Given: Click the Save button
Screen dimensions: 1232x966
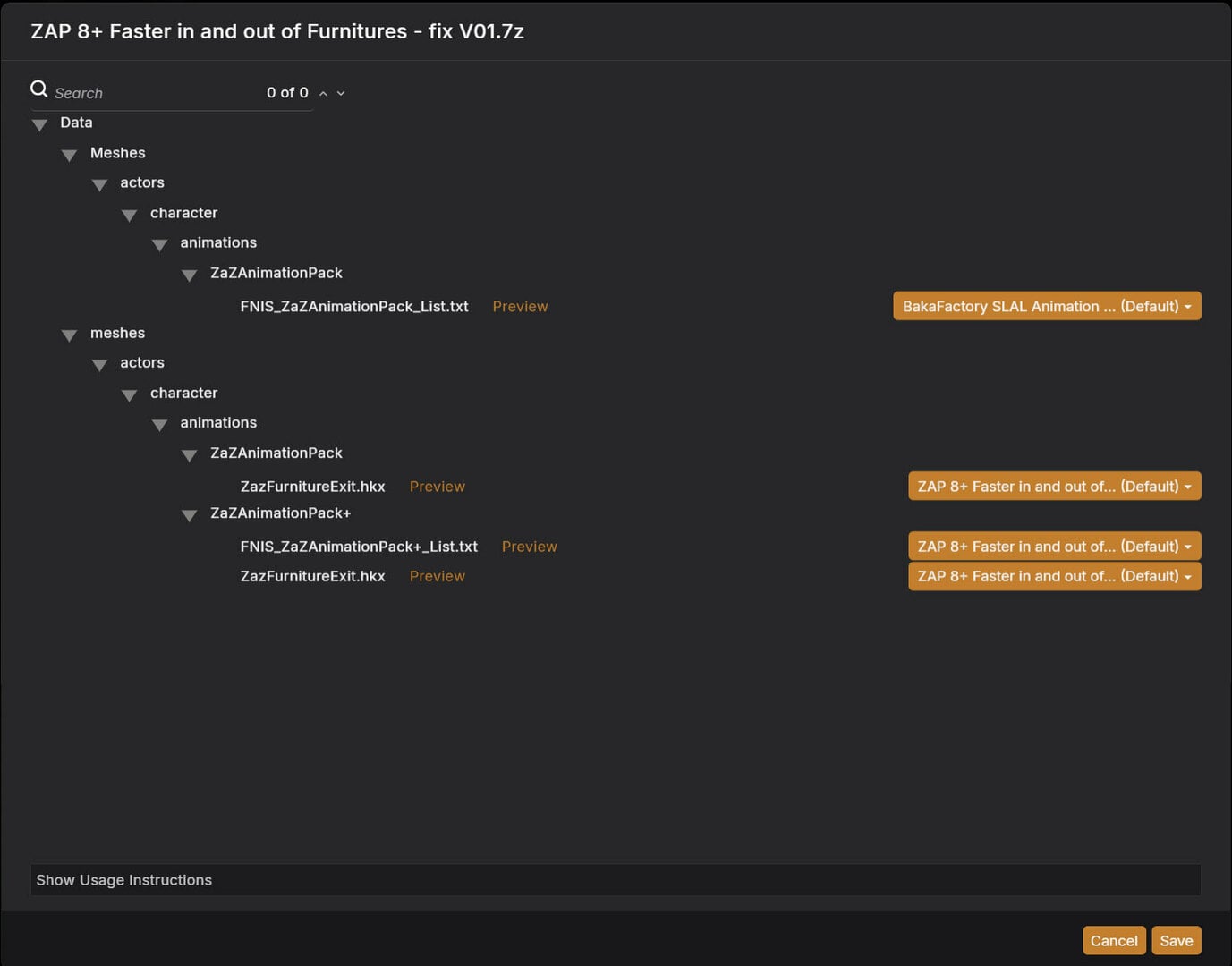Looking at the screenshot, I should pos(1177,941).
